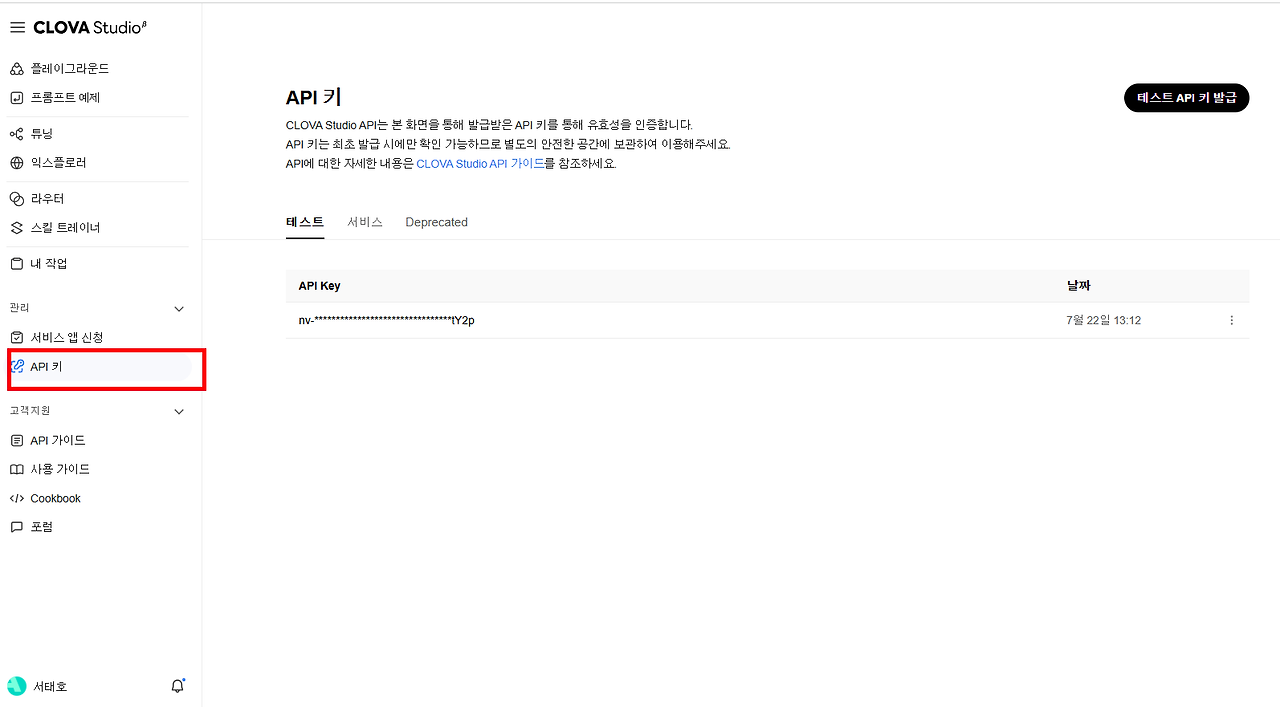Screen dimensions: 1280x707
Task: Open 라우터 menu item
Action: coord(47,199)
